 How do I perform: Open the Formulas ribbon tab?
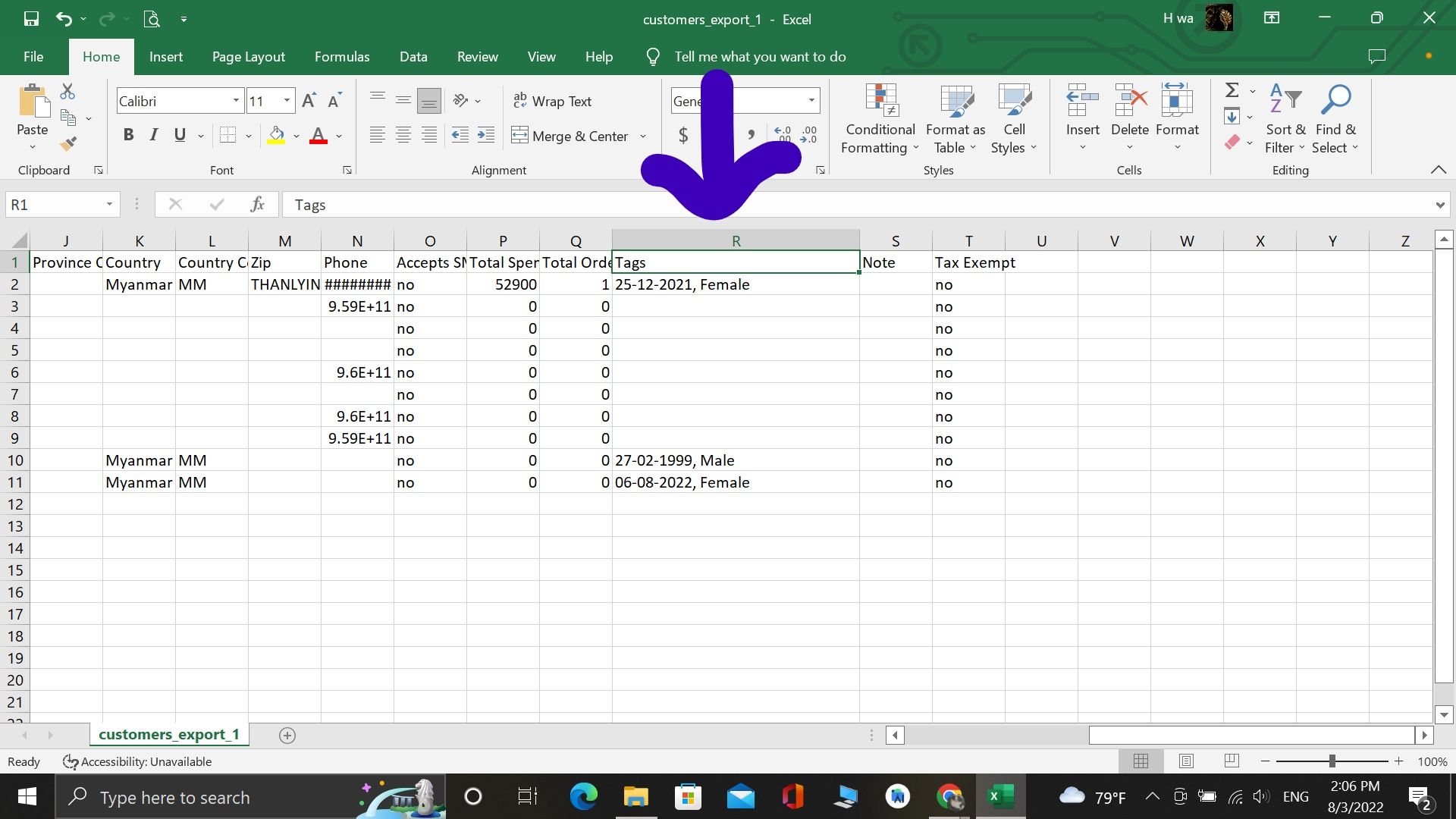pyautogui.click(x=342, y=57)
